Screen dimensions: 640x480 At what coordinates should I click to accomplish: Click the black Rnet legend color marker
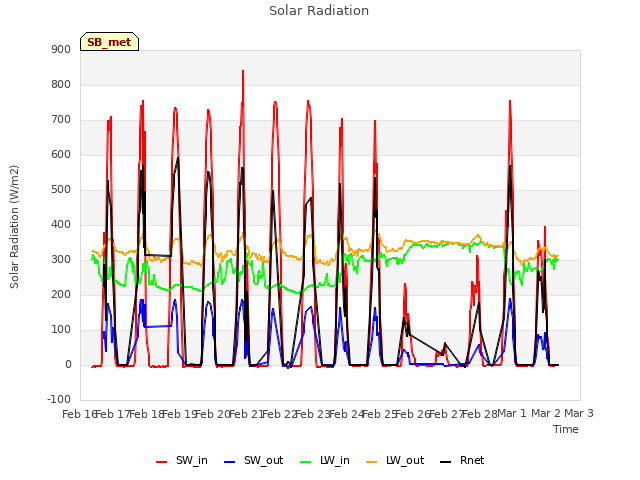click(445, 462)
